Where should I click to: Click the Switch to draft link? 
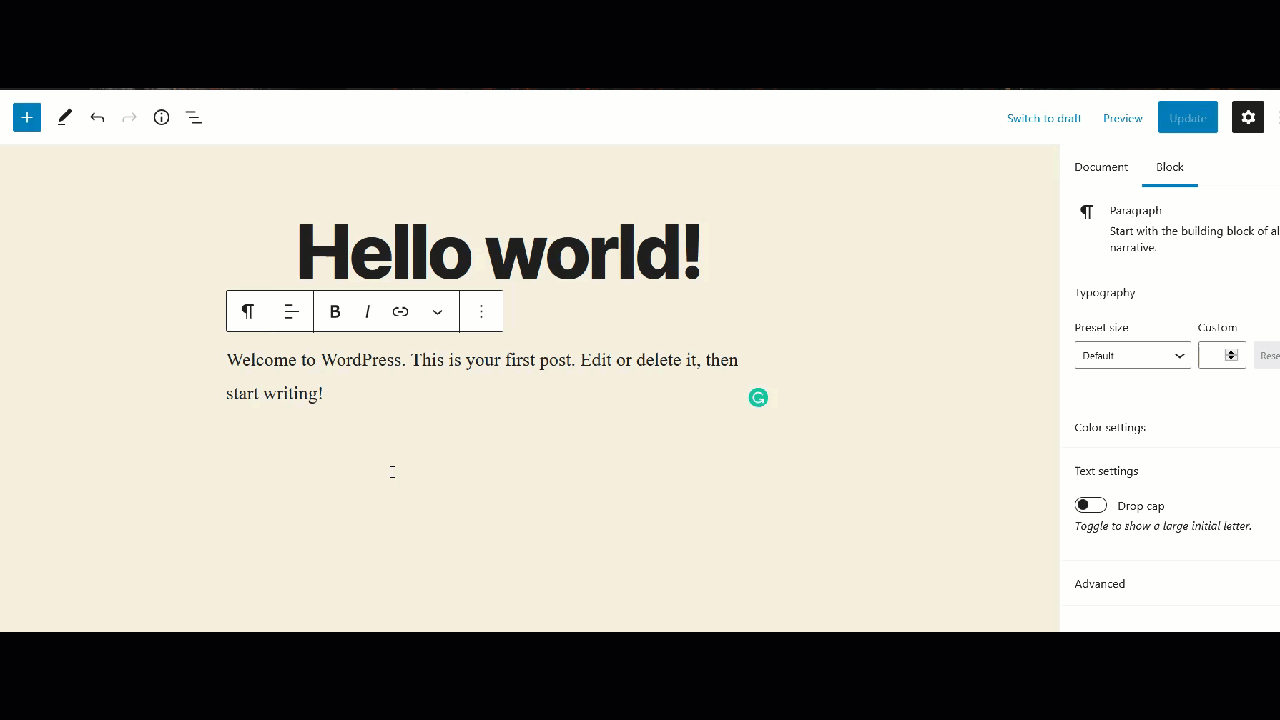(x=1043, y=118)
